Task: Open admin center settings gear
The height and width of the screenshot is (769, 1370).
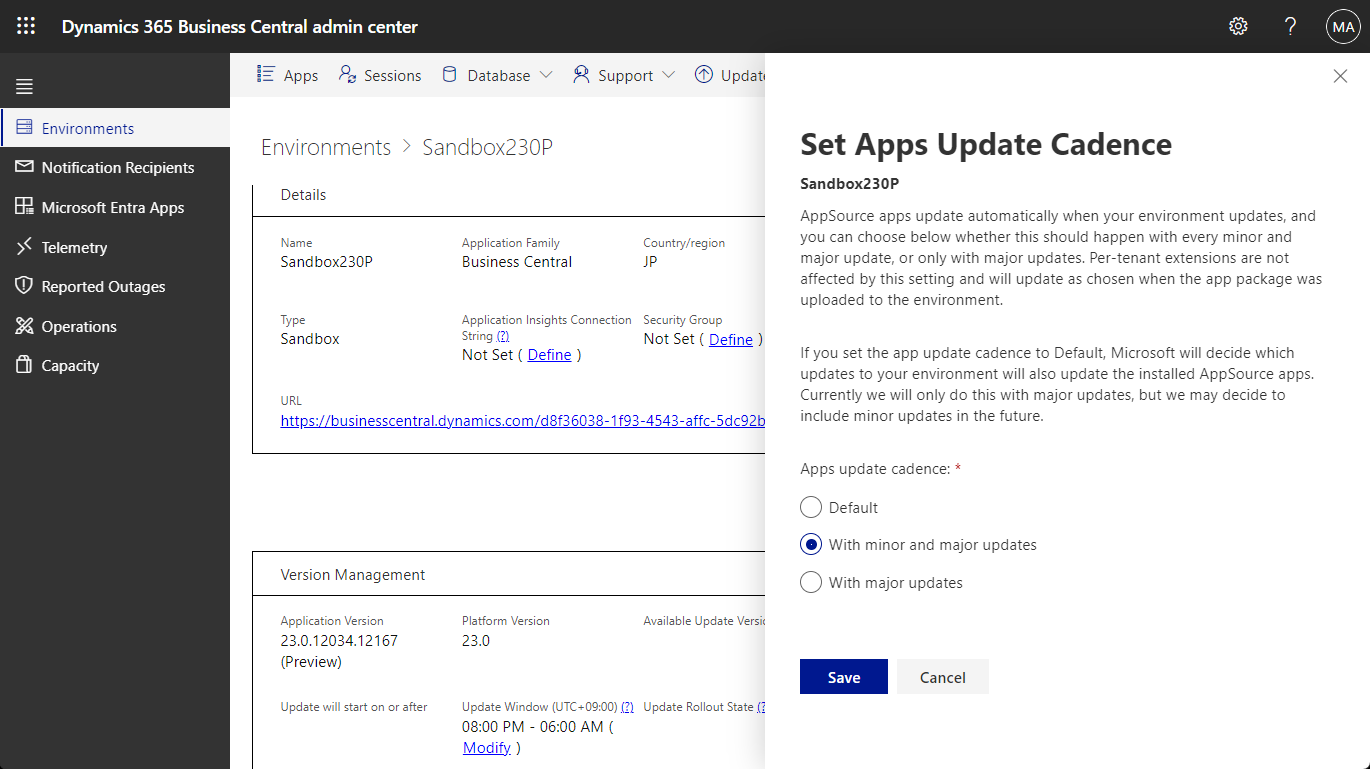Action: click(x=1238, y=26)
